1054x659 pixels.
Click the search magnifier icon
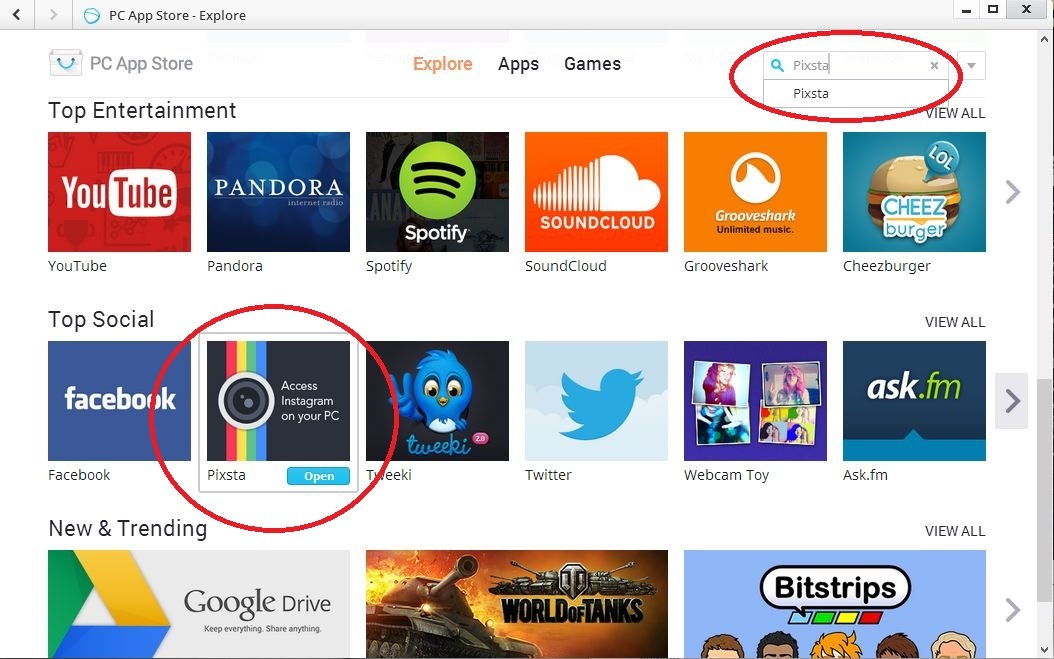coord(777,65)
